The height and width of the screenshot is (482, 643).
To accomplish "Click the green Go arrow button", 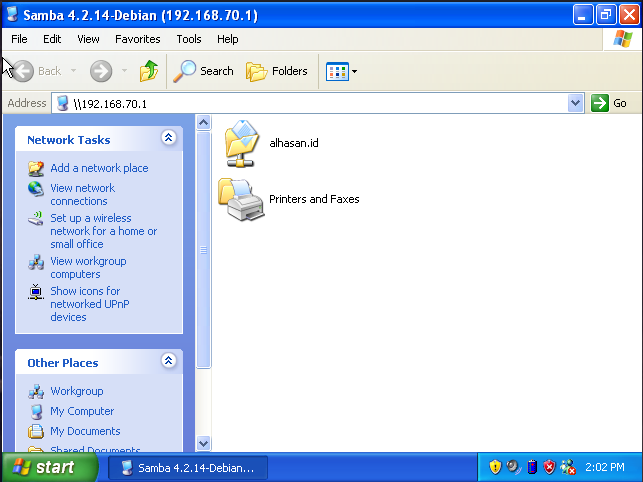I will pyautogui.click(x=600, y=103).
